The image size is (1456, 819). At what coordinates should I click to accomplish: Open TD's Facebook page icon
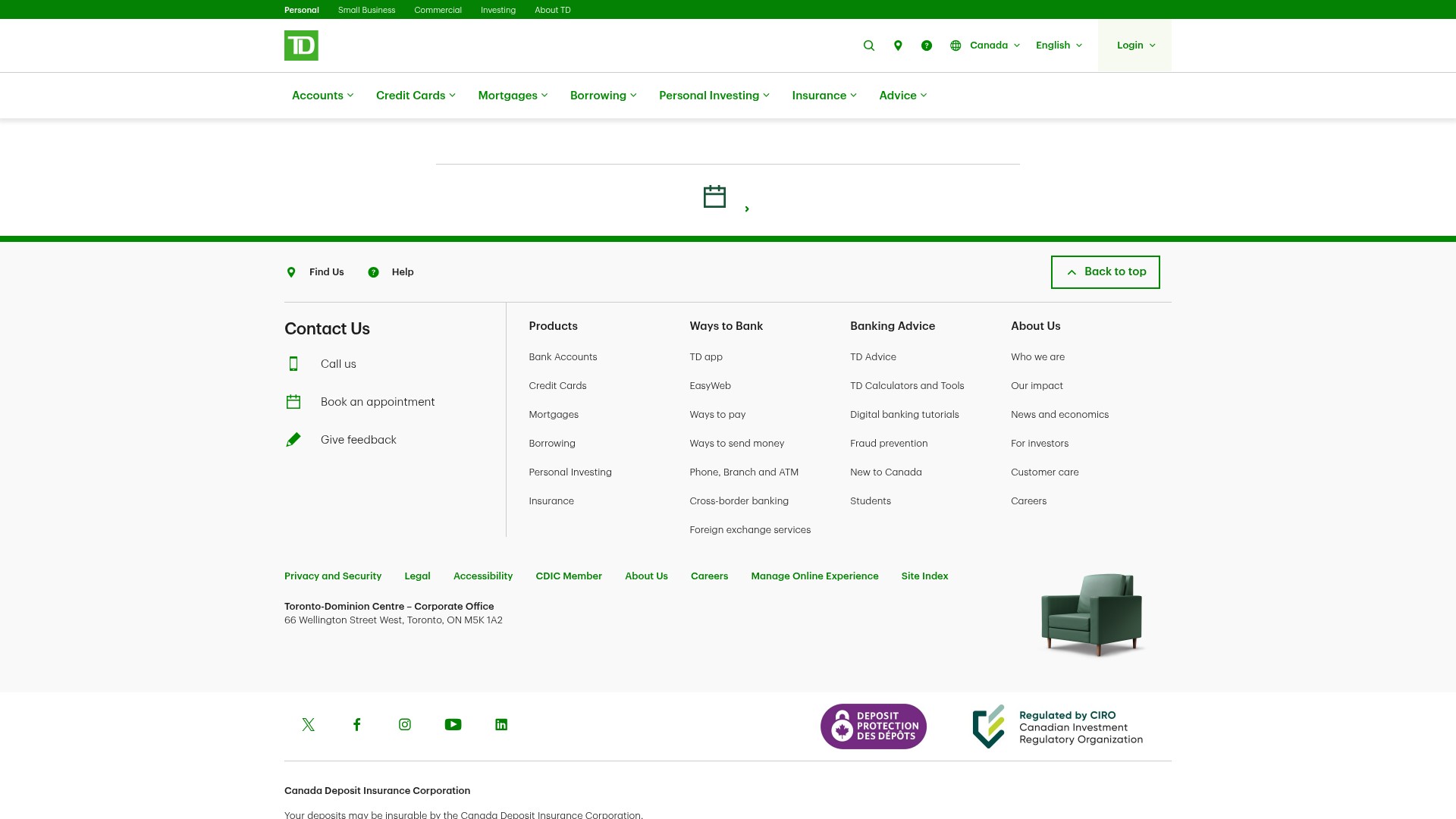tap(356, 725)
